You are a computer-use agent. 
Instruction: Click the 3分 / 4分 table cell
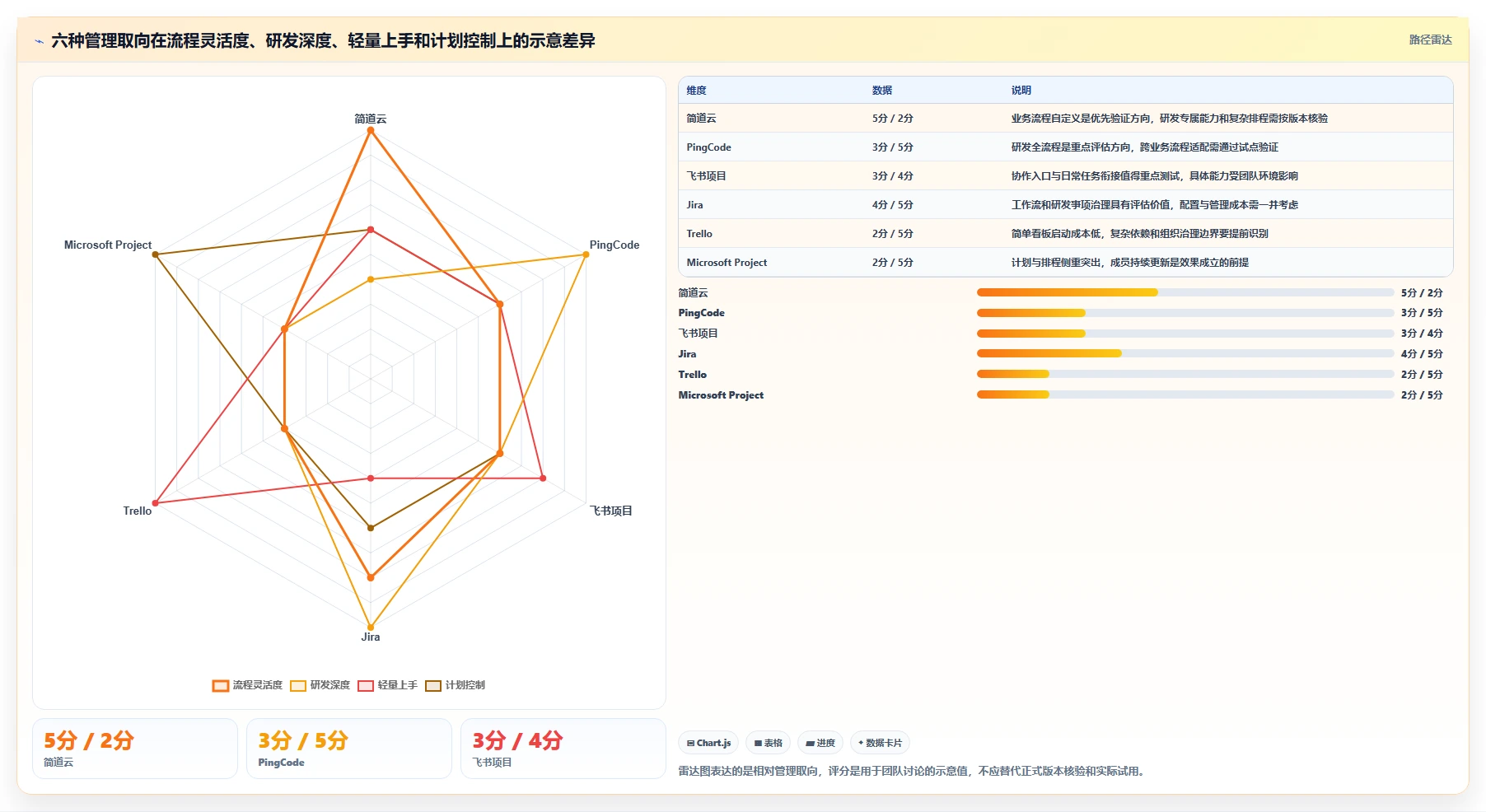pos(893,176)
